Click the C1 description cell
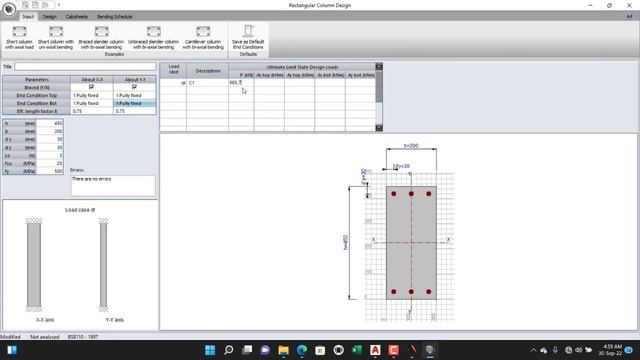The height and width of the screenshot is (360, 640). pyautogui.click(x=207, y=83)
